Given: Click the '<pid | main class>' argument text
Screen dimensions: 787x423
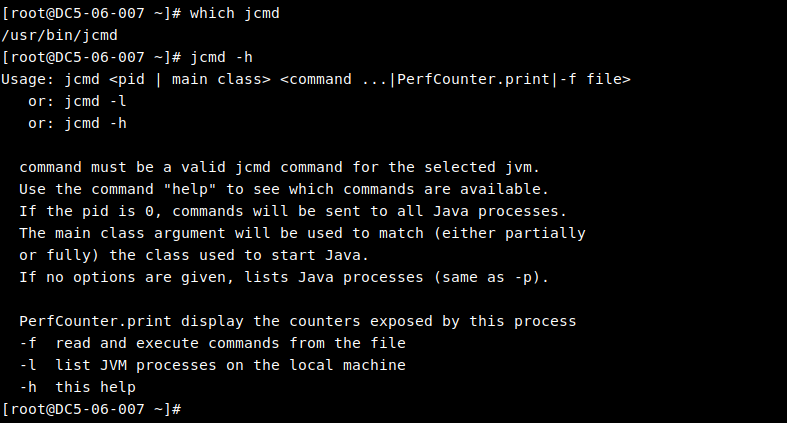Looking at the screenshot, I should pyautogui.click(x=190, y=79).
